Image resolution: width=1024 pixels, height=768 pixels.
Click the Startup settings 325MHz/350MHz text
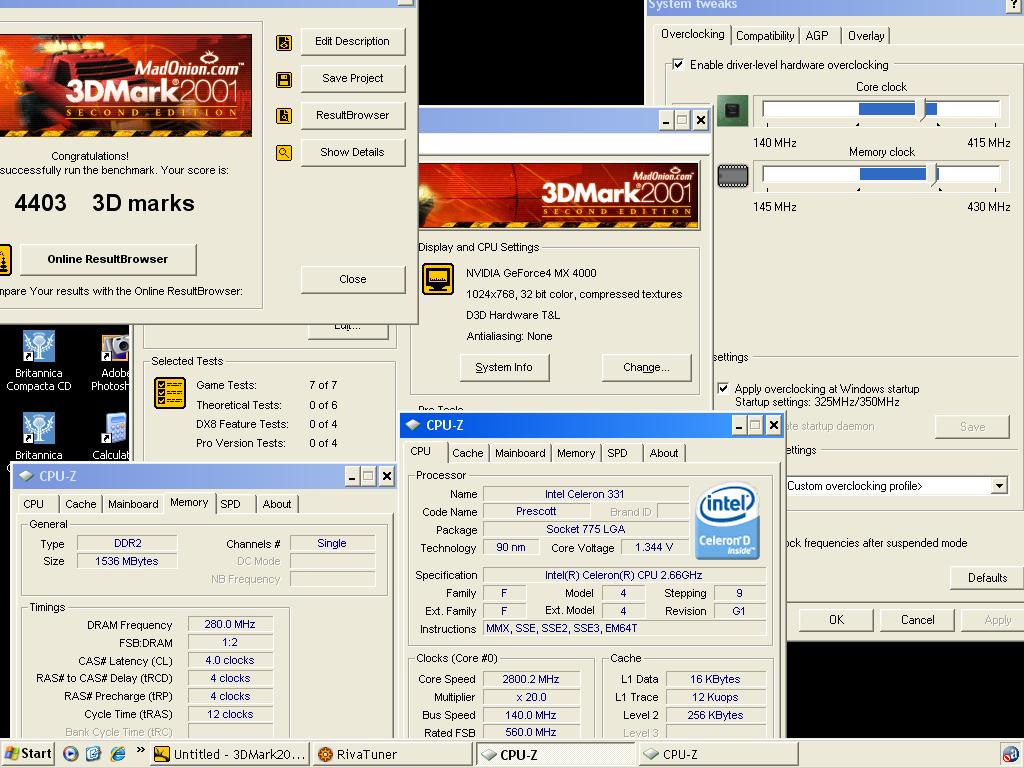pos(817,402)
